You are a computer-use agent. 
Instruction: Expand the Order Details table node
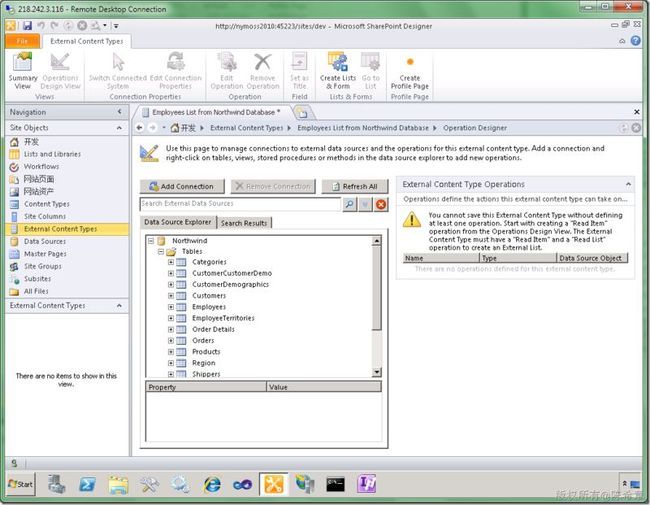pos(170,329)
